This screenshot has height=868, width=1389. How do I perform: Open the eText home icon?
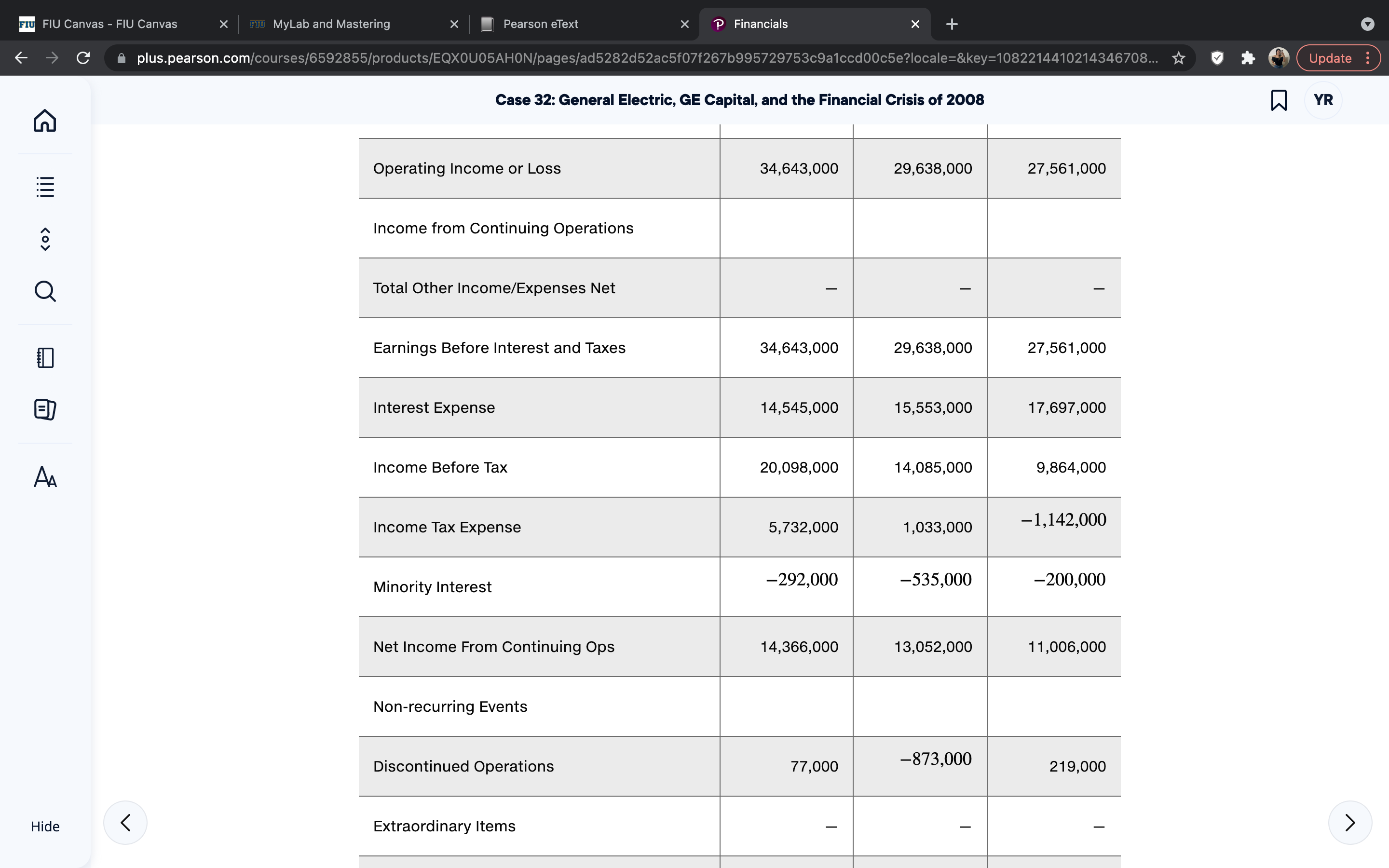[x=45, y=121]
